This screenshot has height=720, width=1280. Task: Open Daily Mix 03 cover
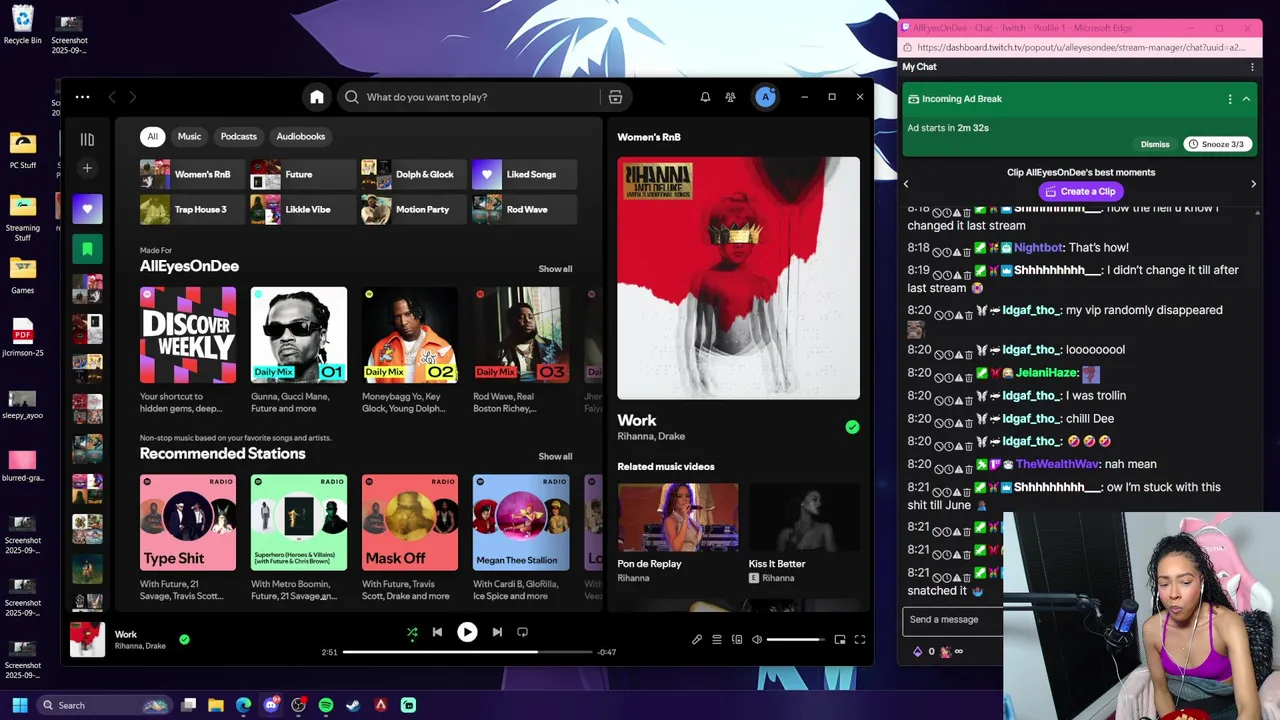[x=521, y=335]
